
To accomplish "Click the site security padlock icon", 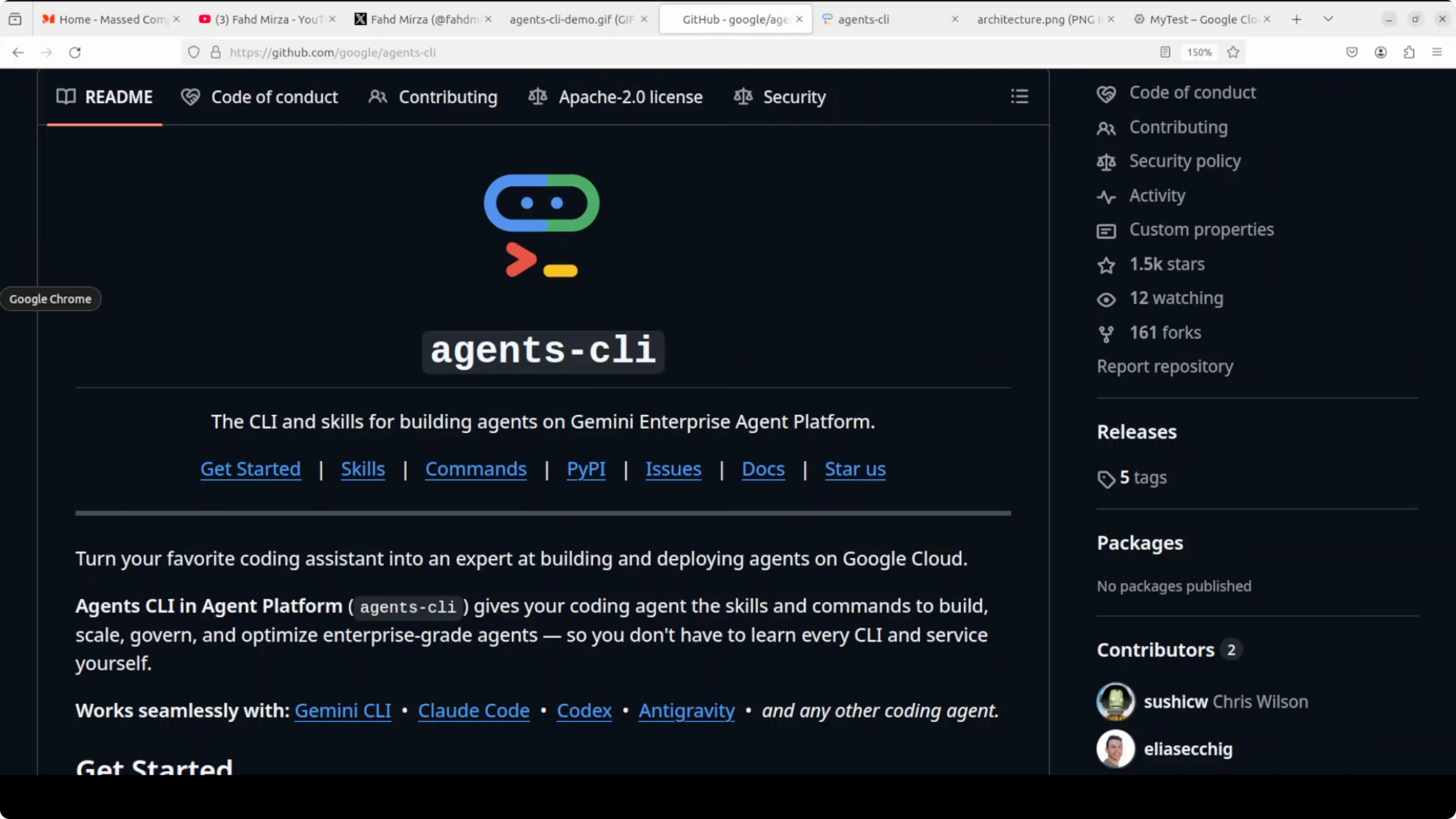I will point(215,53).
